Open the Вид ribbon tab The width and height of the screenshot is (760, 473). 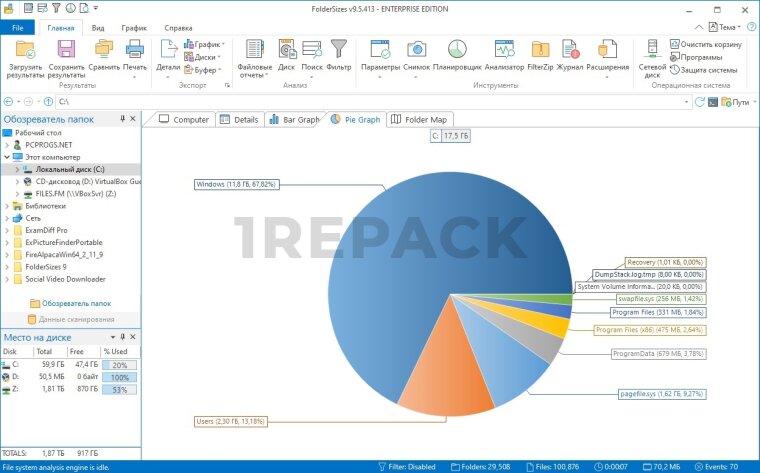[x=98, y=28]
